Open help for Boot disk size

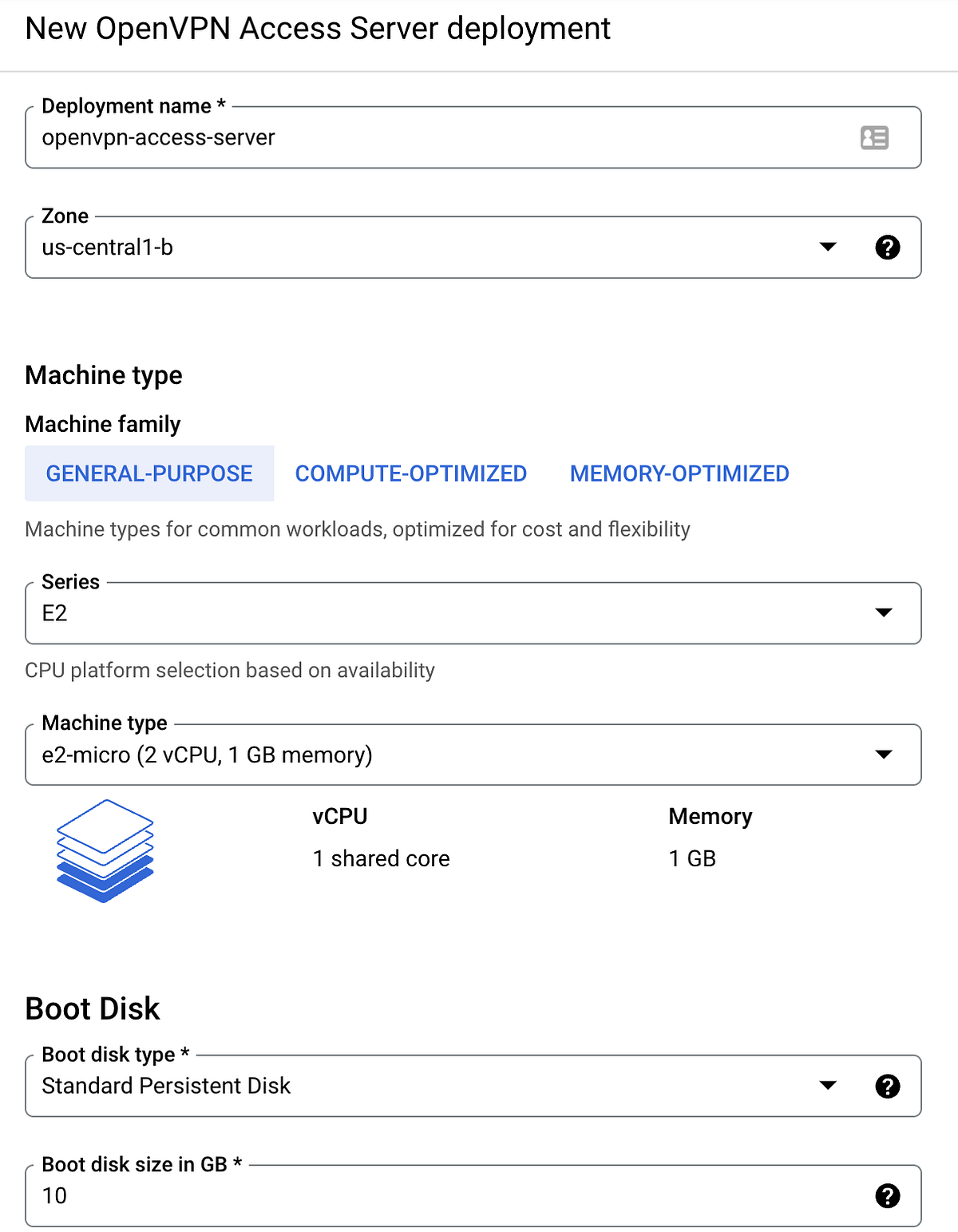coord(887,1196)
